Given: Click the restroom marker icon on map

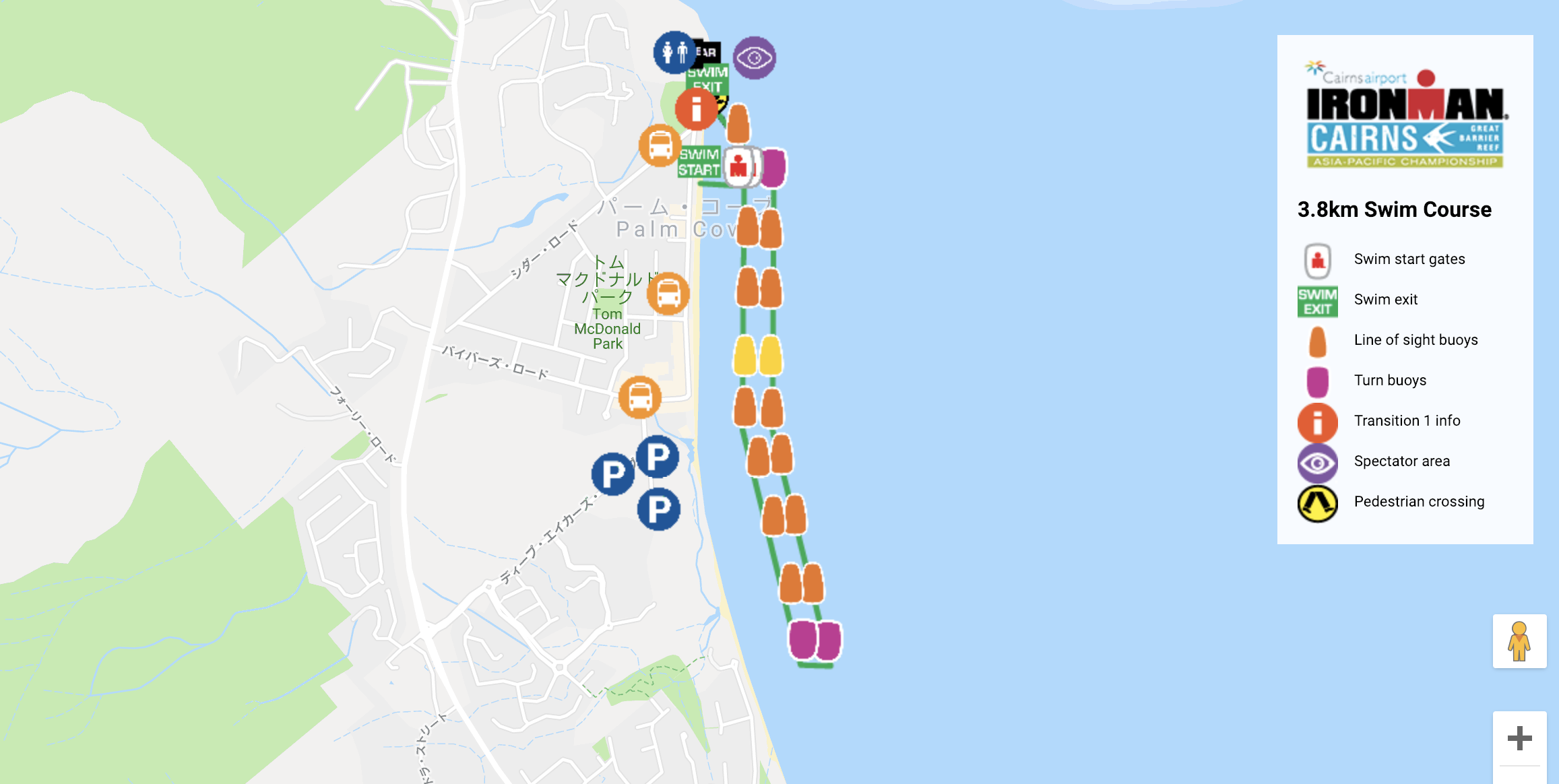Looking at the screenshot, I should point(674,52).
